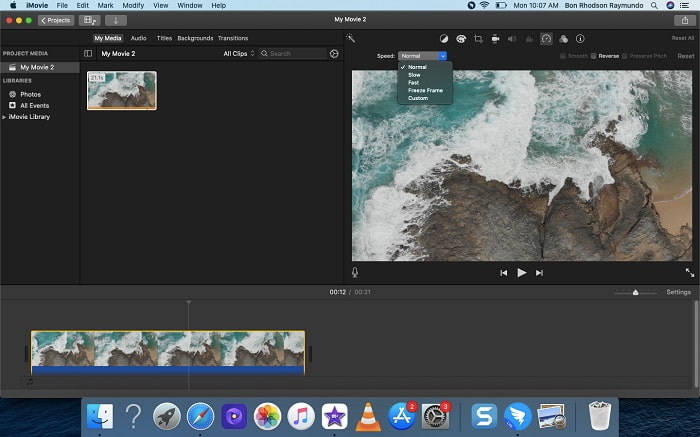Adjust the timeline zoom slider
The image size is (700, 437).
tap(635, 292)
